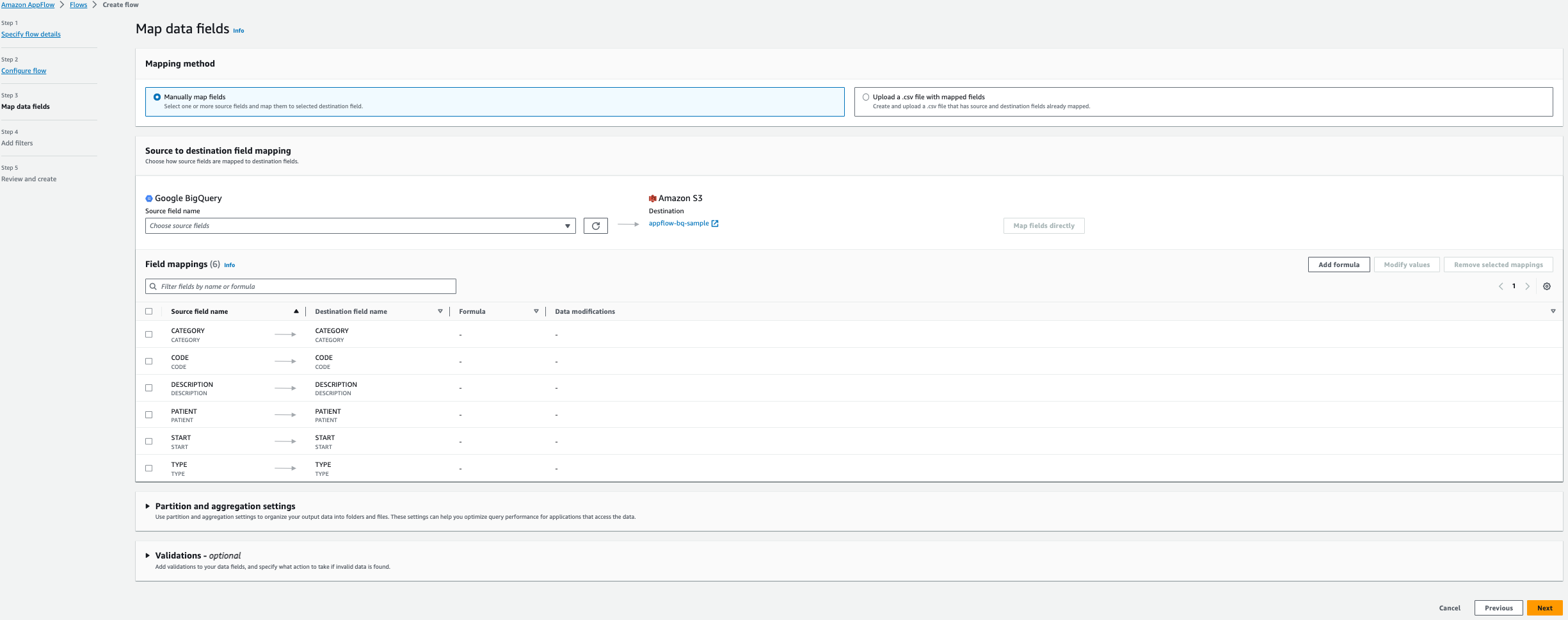Click the Next button
1568x620 pixels.
click(x=1544, y=607)
